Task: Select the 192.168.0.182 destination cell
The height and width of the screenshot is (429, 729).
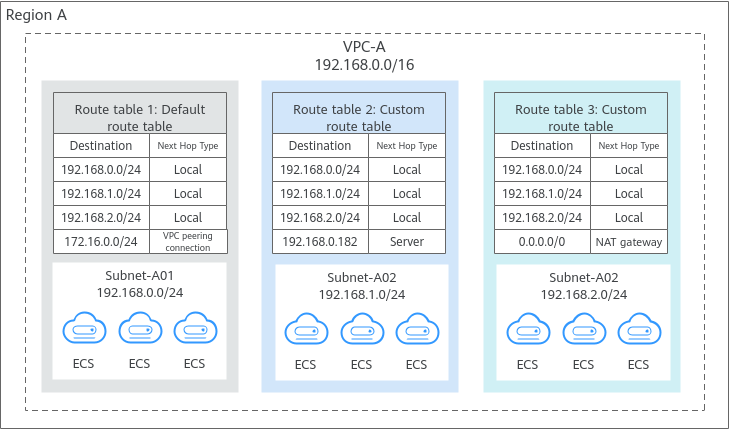Action: point(320,242)
